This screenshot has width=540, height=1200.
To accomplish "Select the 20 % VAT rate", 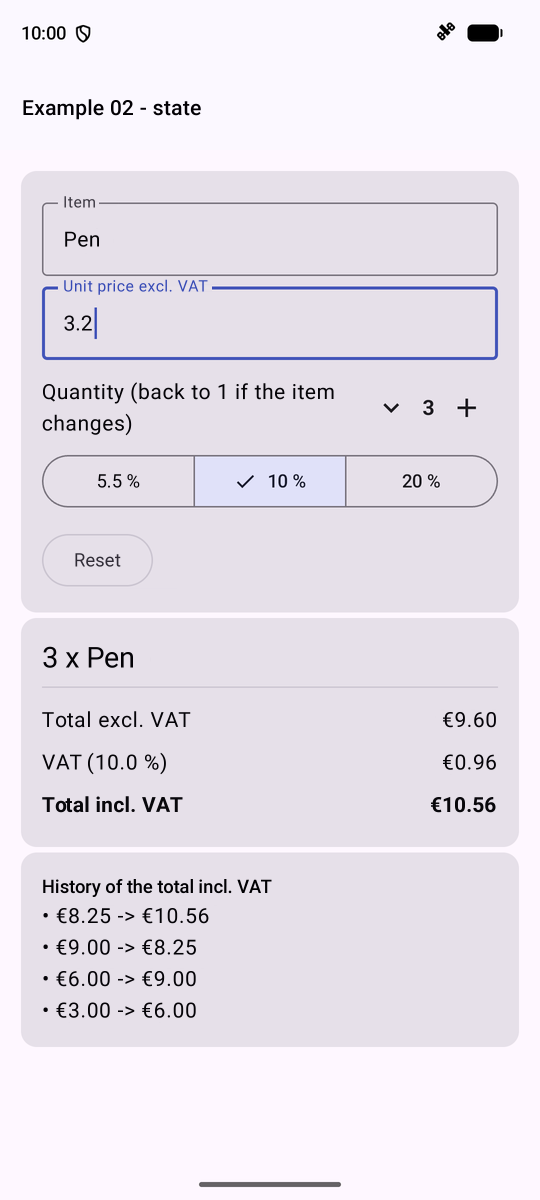I will (421, 481).
